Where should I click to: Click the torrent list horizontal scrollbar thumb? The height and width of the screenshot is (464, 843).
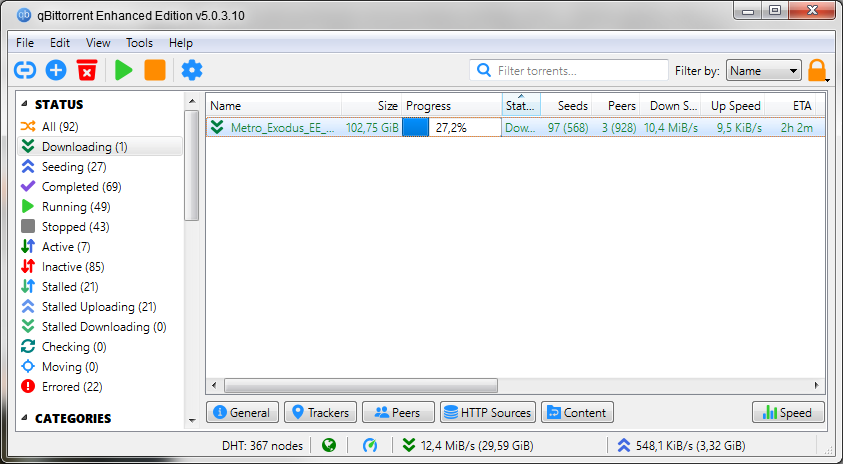coord(361,386)
